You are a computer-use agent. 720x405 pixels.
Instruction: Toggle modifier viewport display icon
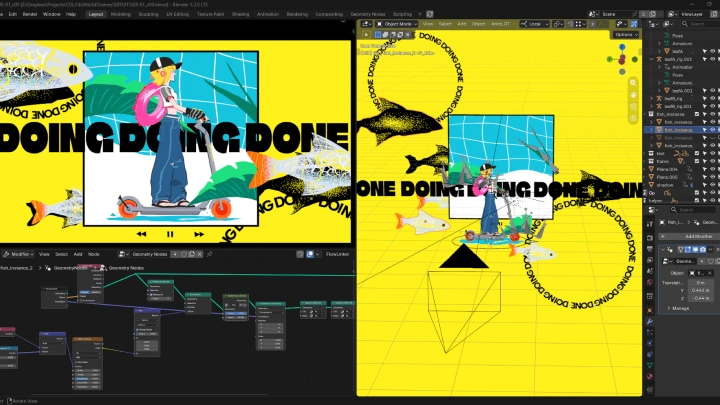pos(695,249)
